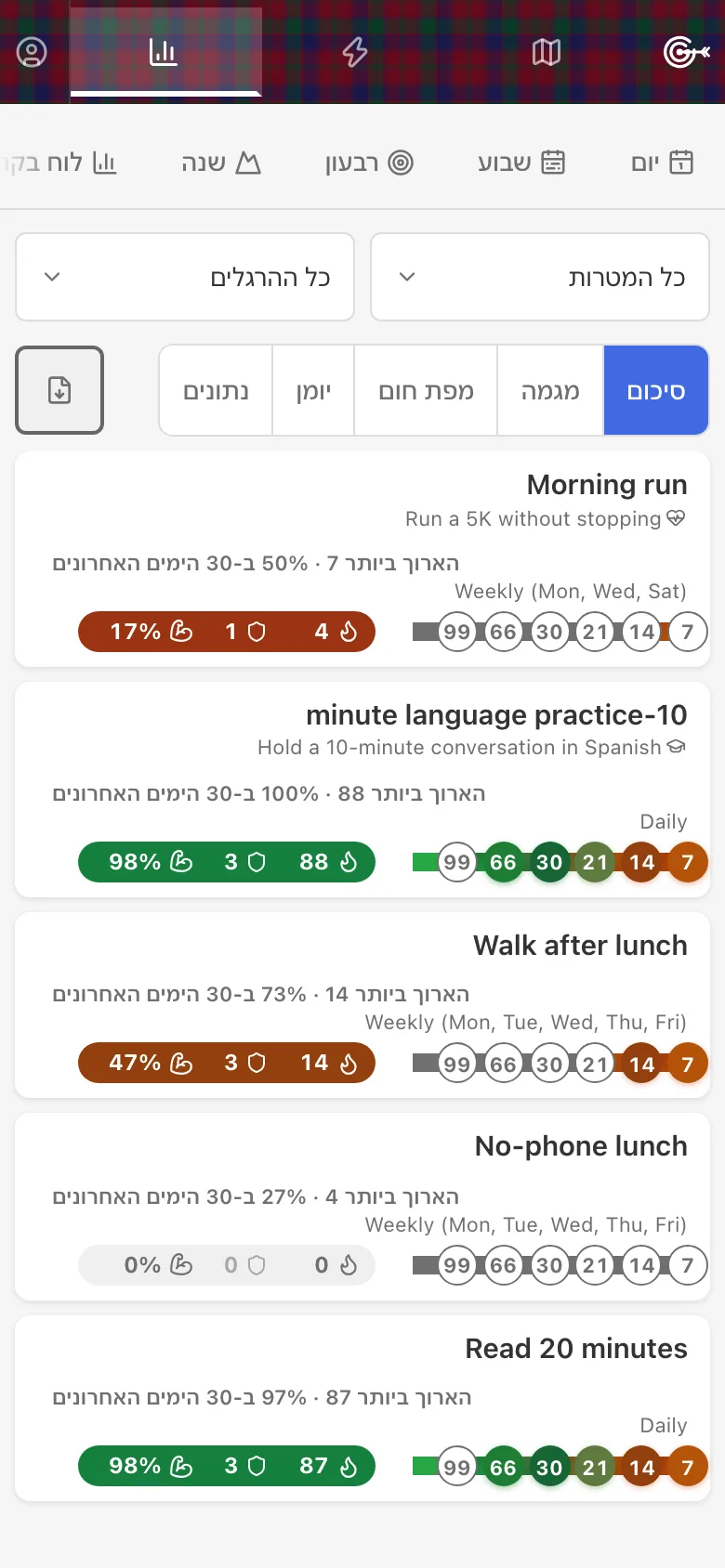The height and width of the screenshot is (1568, 725).
Task: Open the Morning run habit title
Action: (607, 485)
